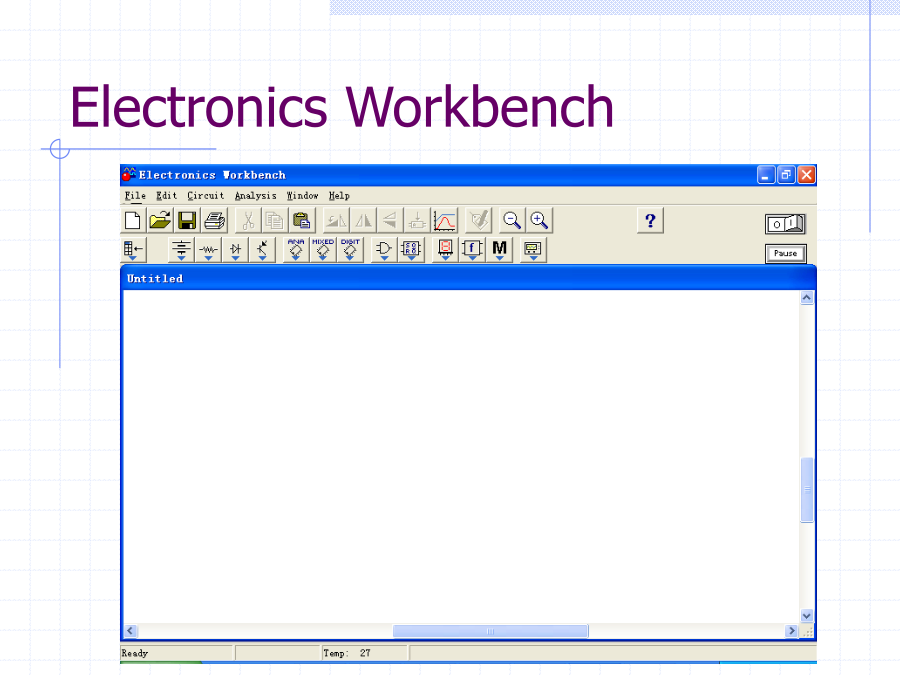Open the Analysis menu
The height and width of the screenshot is (675, 900).
[255, 196]
